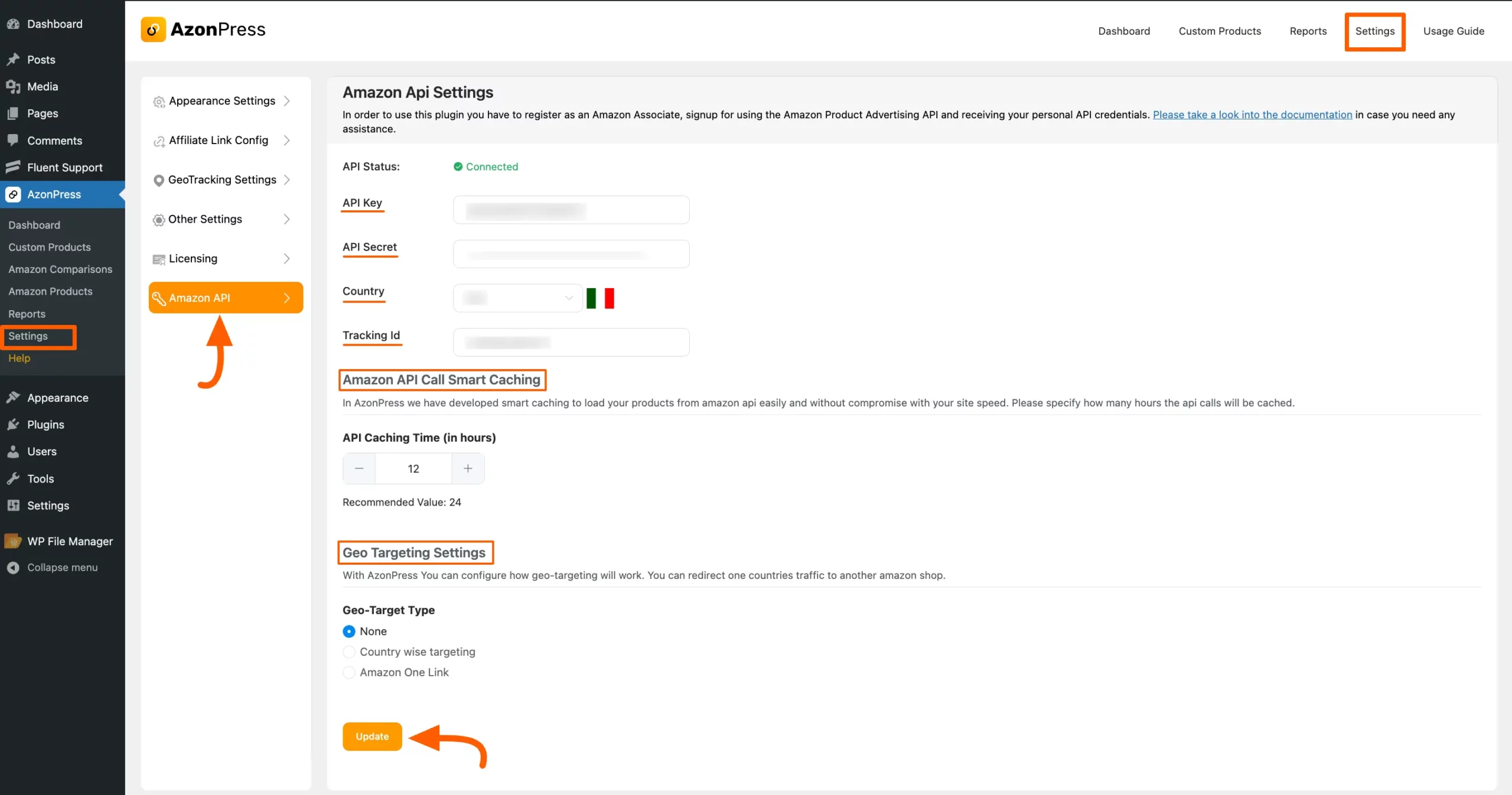1512x795 pixels.
Task: Click the WordPress Settings sliders icon
Action: [13, 506]
